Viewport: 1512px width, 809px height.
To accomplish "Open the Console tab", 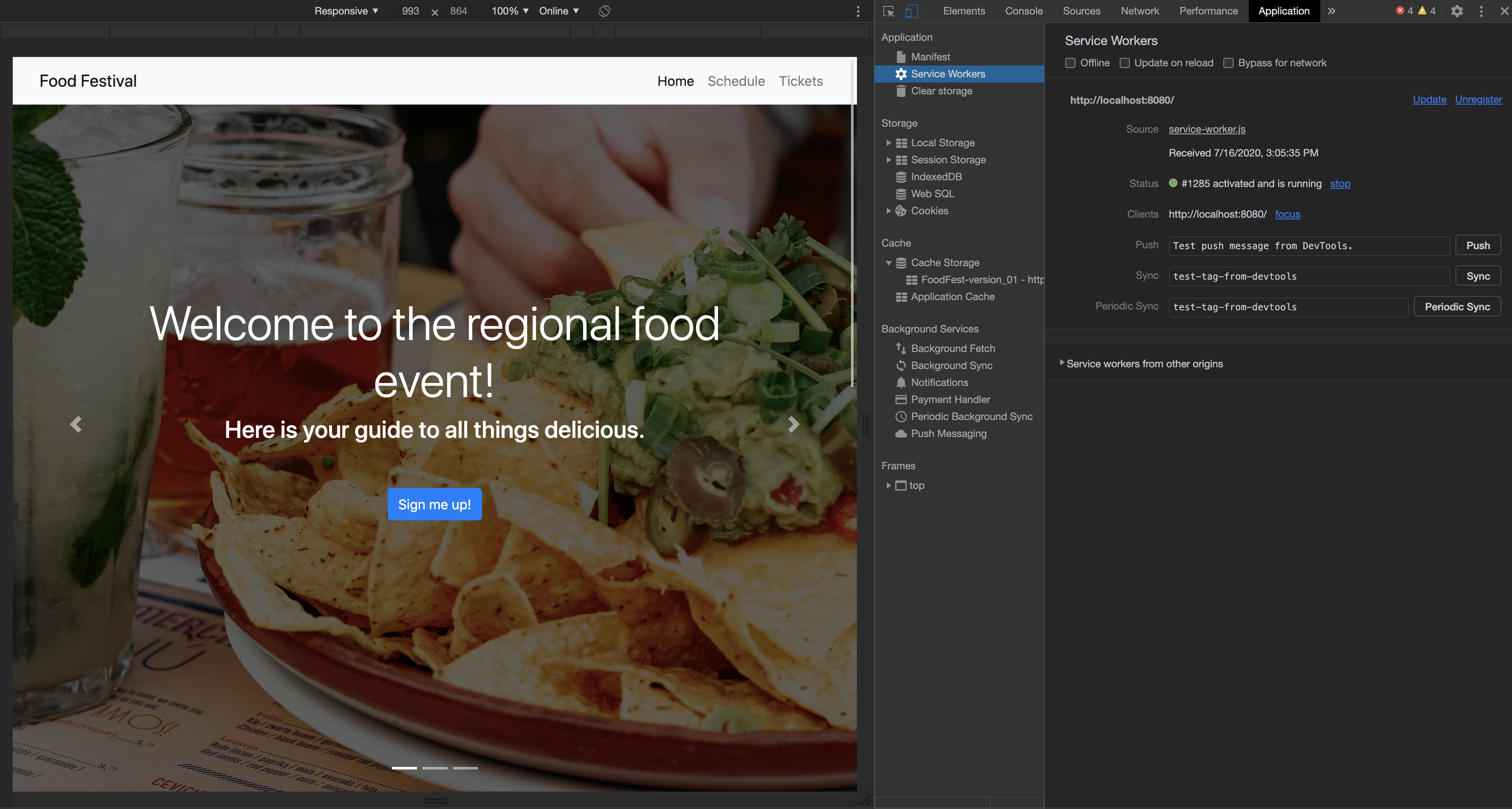I will tap(1024, 11).
